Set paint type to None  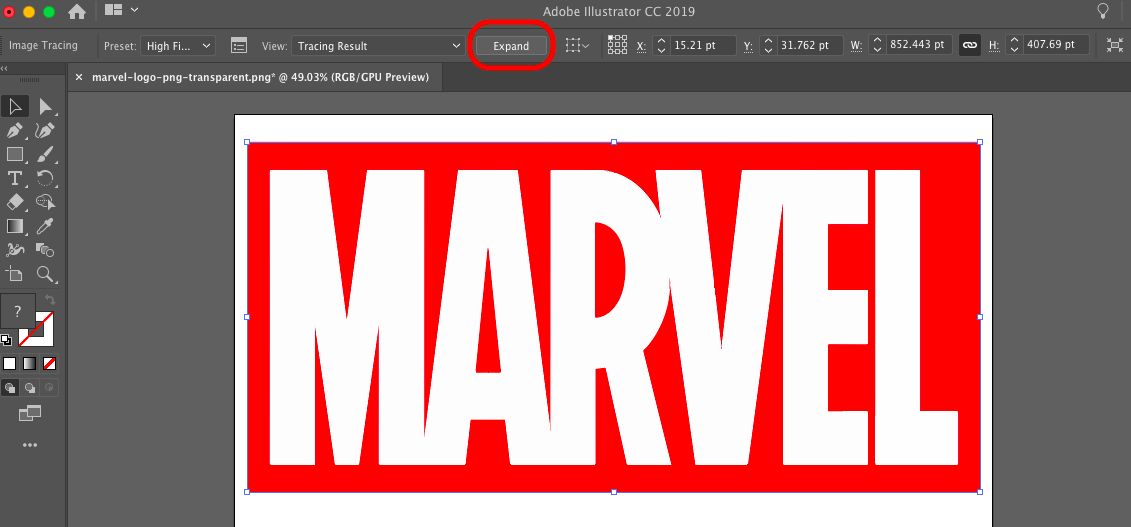(x=50, y=363)
